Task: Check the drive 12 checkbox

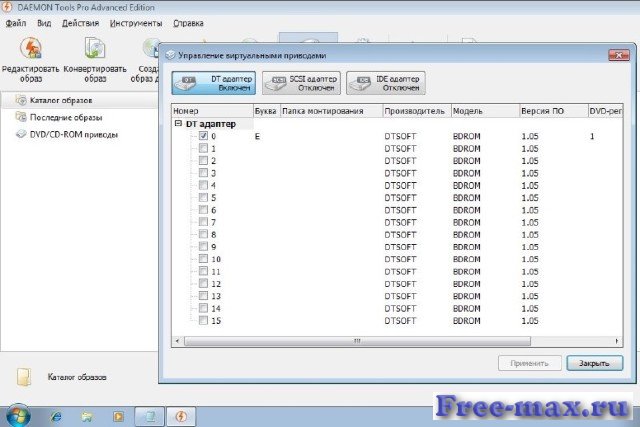Action: coord(203,283)
